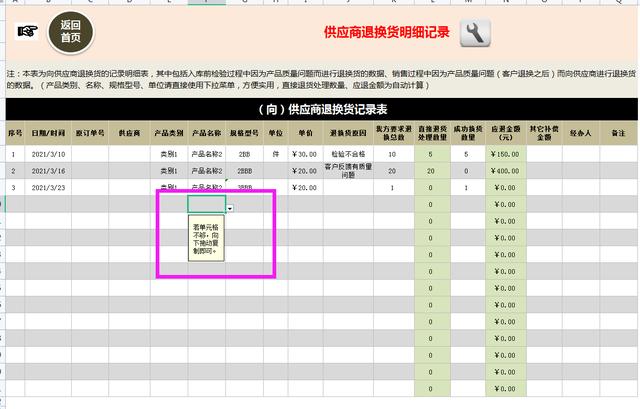The image size is (640, 409).
Task: Click the 供应商 column header
Action: (129, 133)
